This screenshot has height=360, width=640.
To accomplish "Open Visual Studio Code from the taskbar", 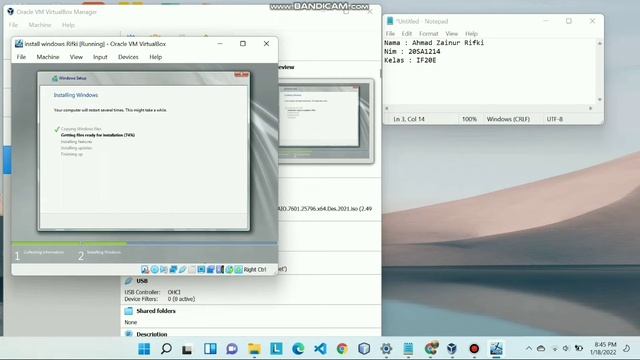I will click(320, 349).
